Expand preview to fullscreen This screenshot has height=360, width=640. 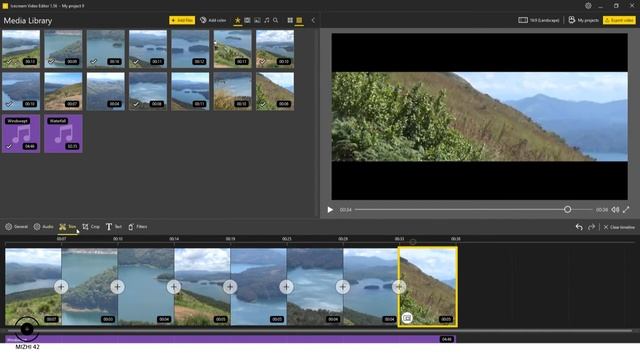click(x=626, y=210)
